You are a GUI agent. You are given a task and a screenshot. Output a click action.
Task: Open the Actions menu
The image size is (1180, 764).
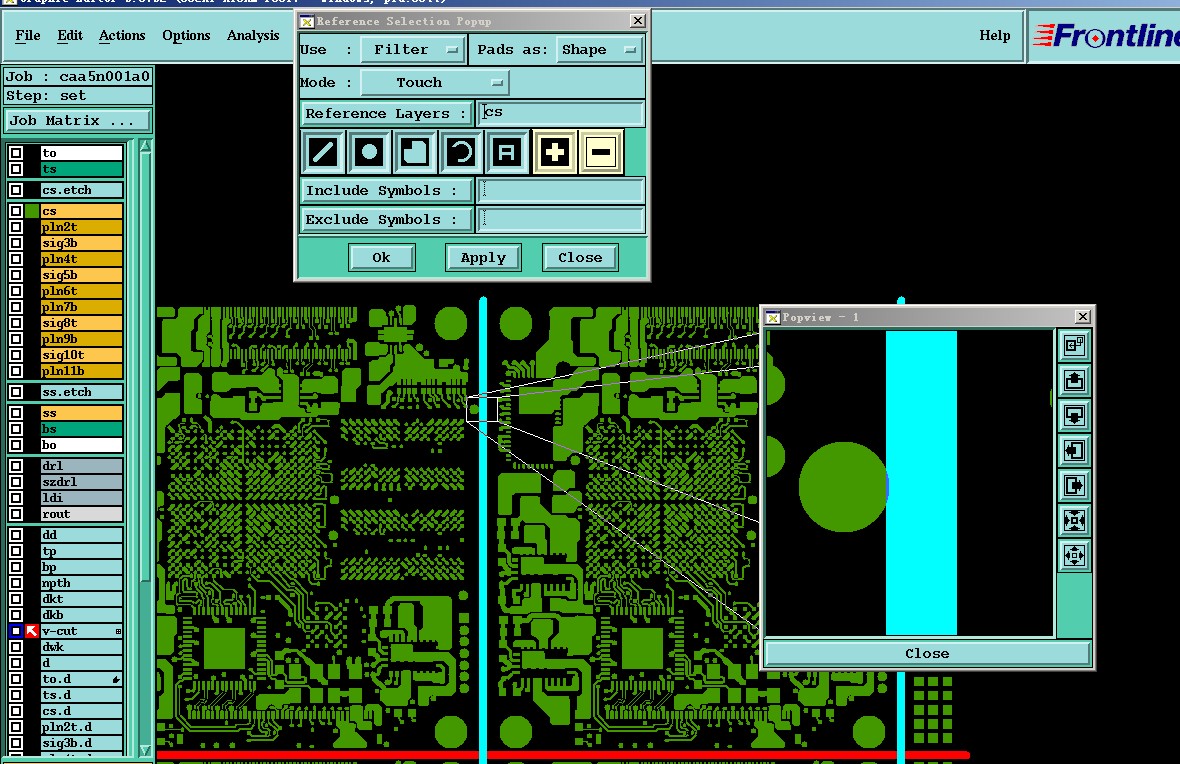[x=122, y=35]
